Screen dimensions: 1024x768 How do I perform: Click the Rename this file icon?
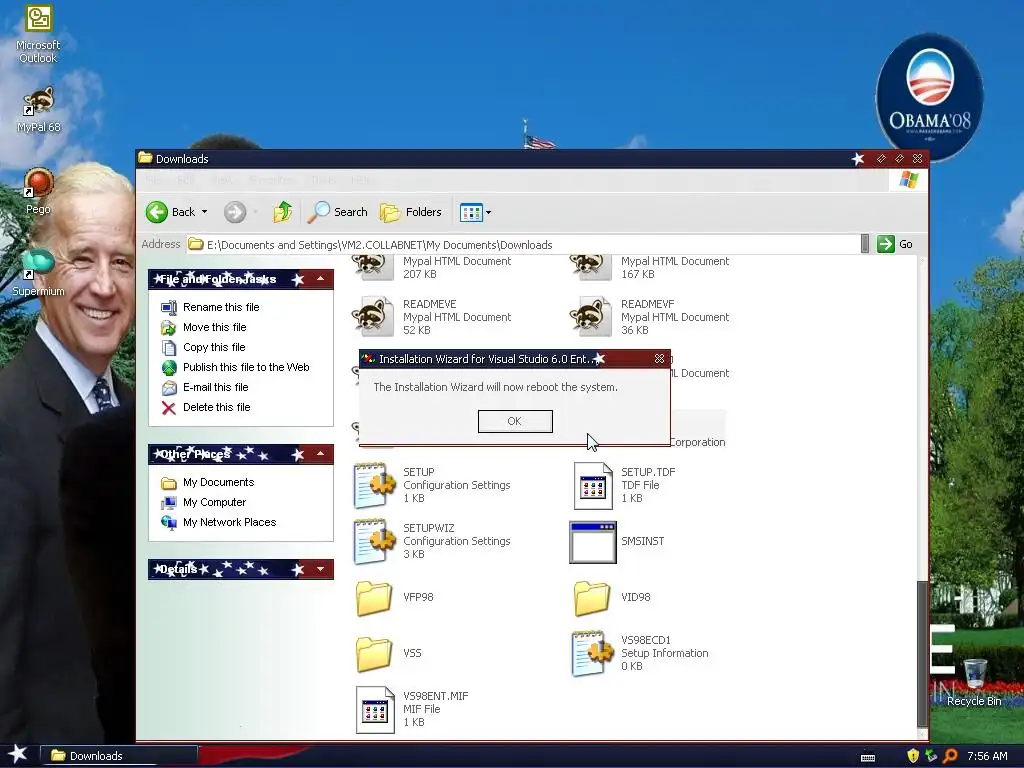click(x=168, y=307)
